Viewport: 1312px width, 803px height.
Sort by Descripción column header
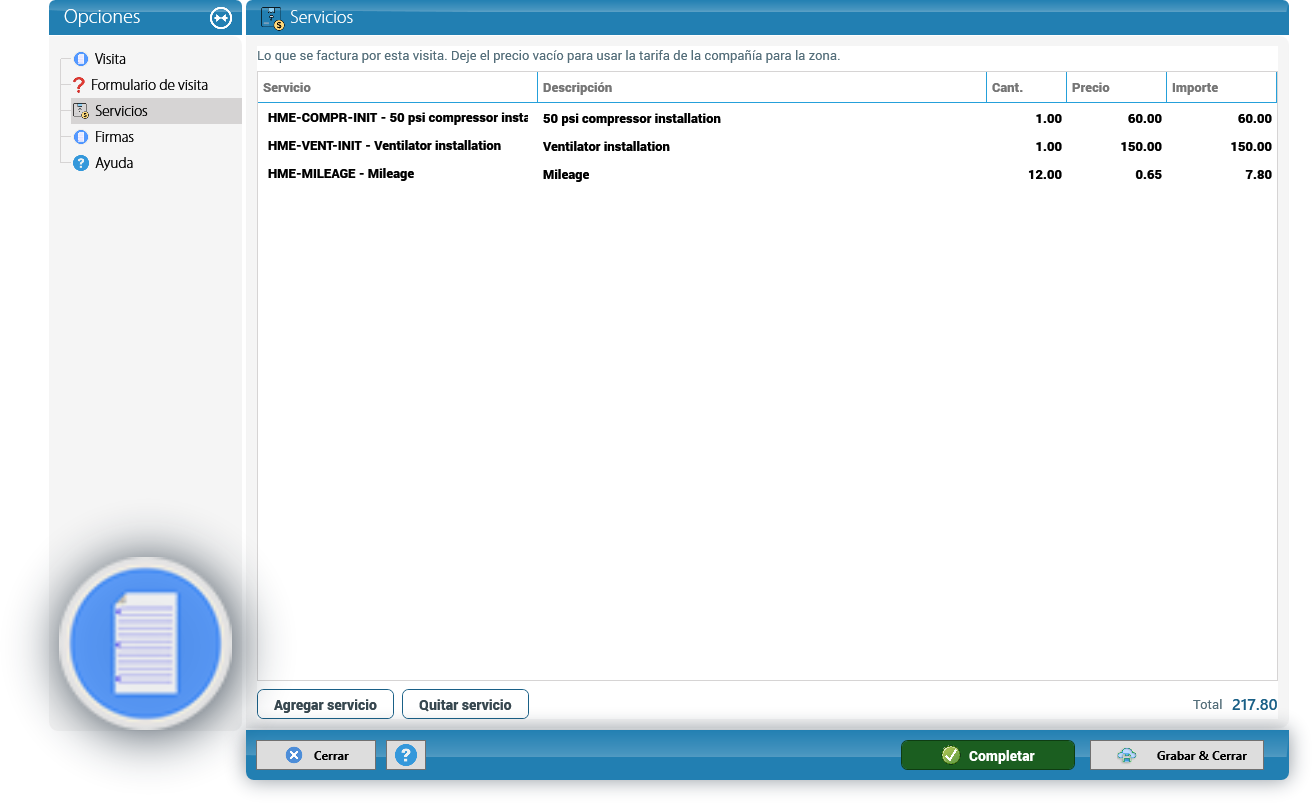[762, 88]
